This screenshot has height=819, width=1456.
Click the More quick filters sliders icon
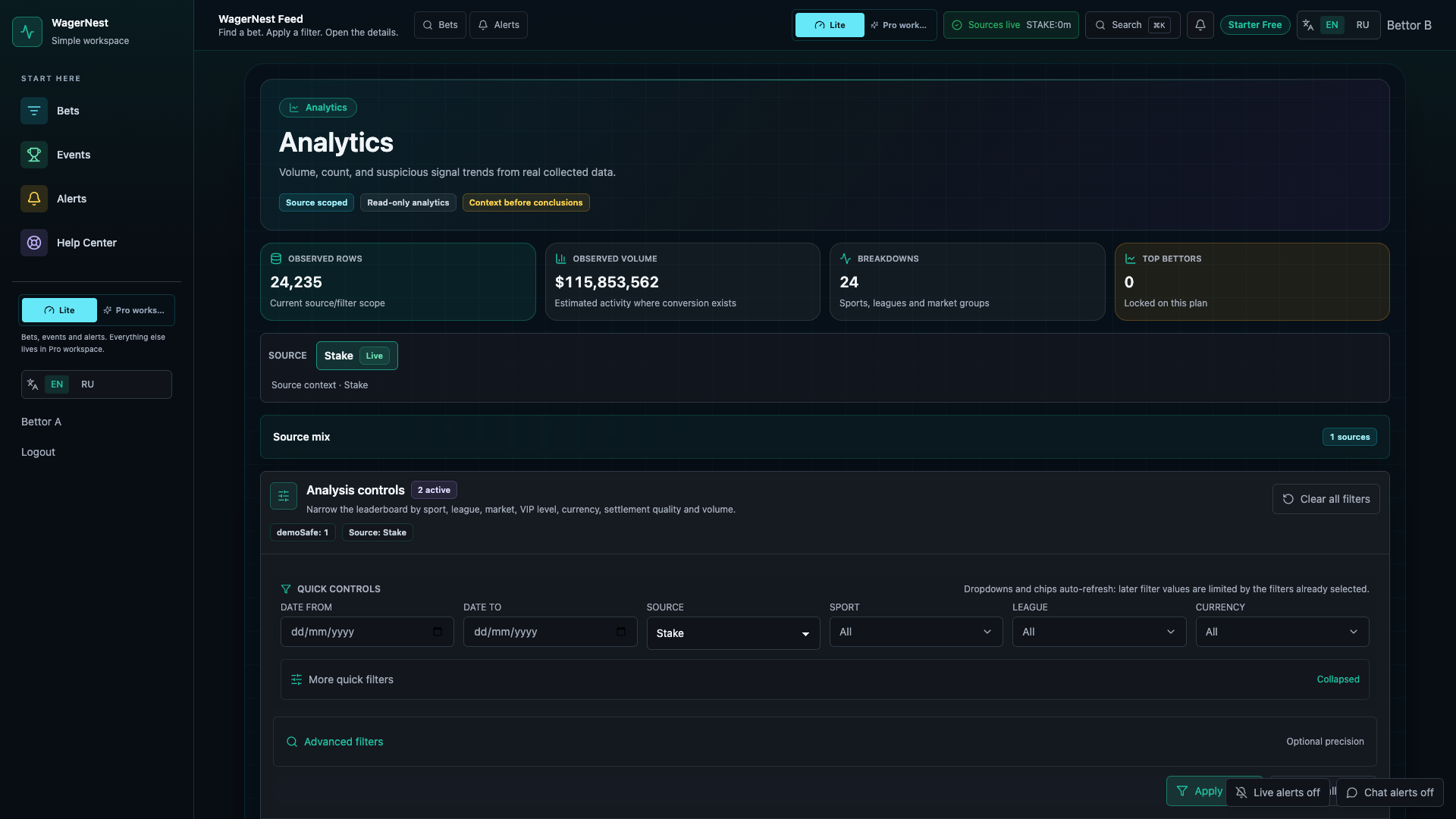pyautogui.click(x=297, y=679)
